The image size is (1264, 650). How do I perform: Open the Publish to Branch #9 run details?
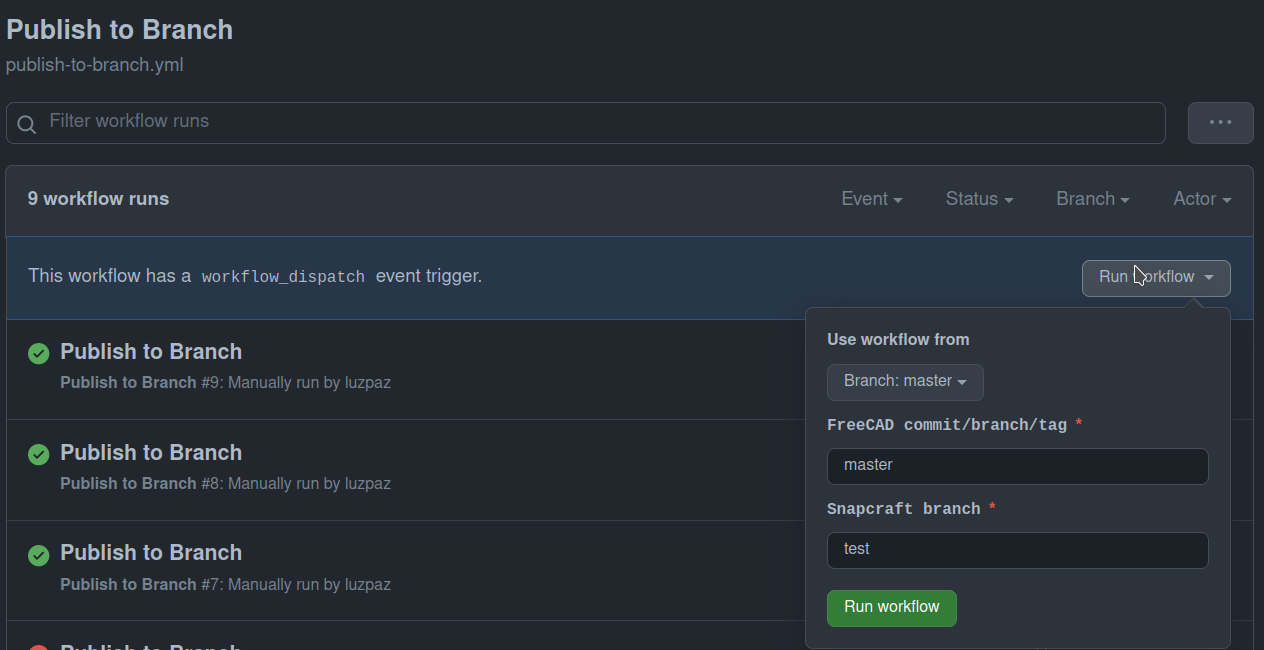pos(151,352)
